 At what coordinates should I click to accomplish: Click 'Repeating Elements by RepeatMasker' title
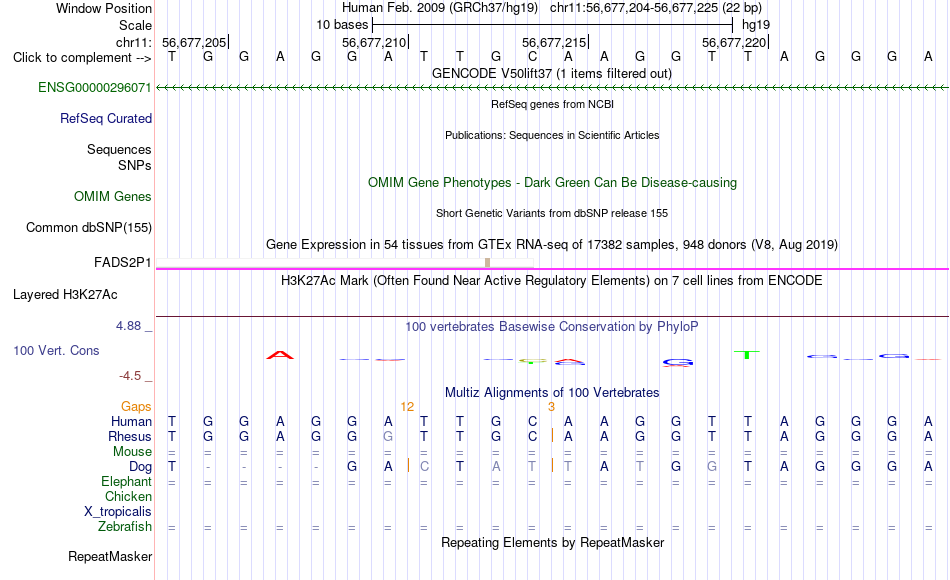click(x=552, y=542)
